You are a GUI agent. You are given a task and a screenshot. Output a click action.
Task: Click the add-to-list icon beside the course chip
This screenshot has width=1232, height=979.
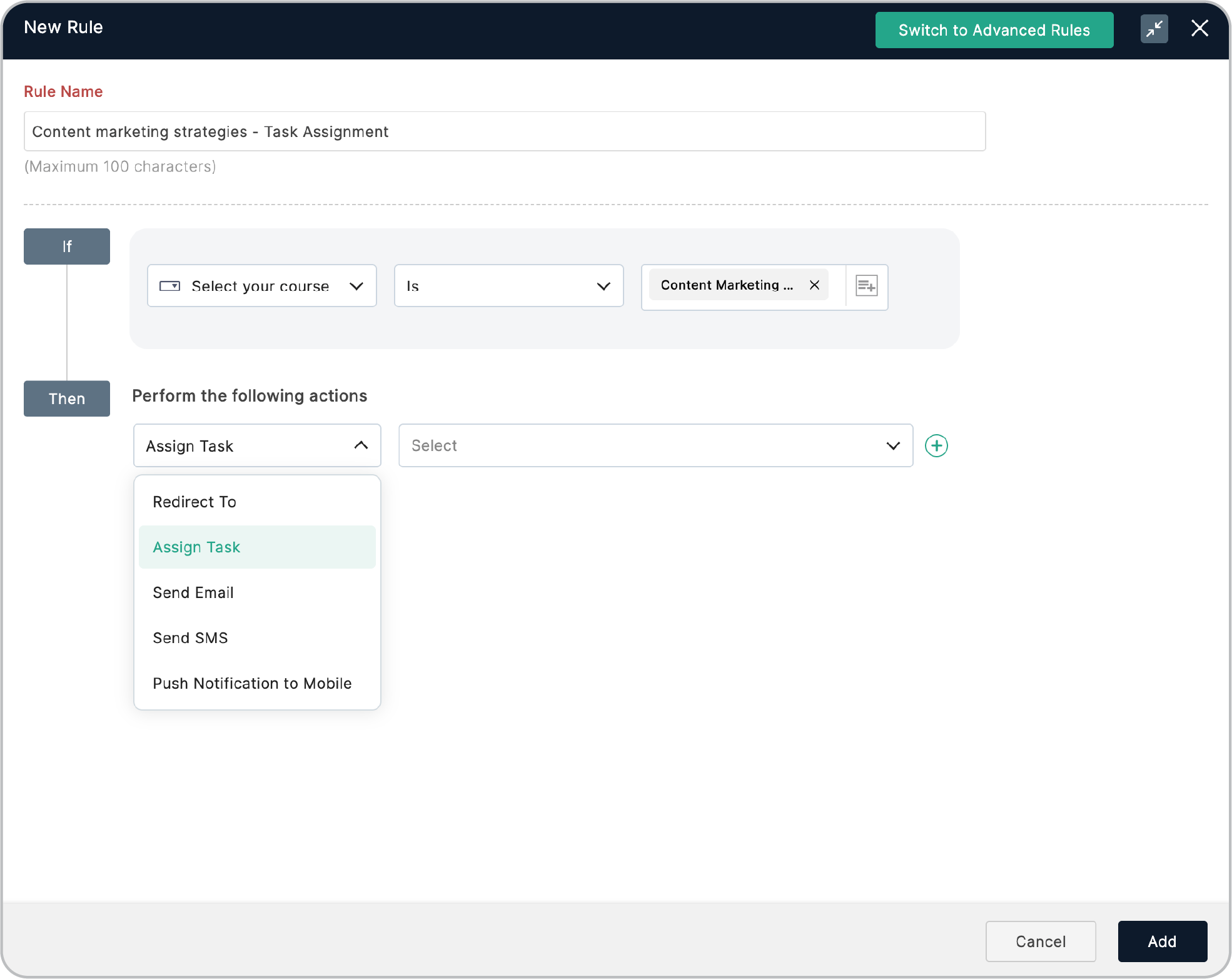866,286
